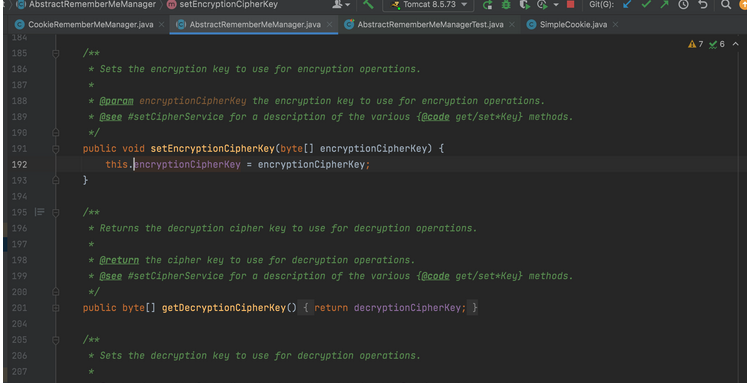747x383 pixels.
Task: Click the Rerun Tomcat icon
Action: (x=487, y=5)
